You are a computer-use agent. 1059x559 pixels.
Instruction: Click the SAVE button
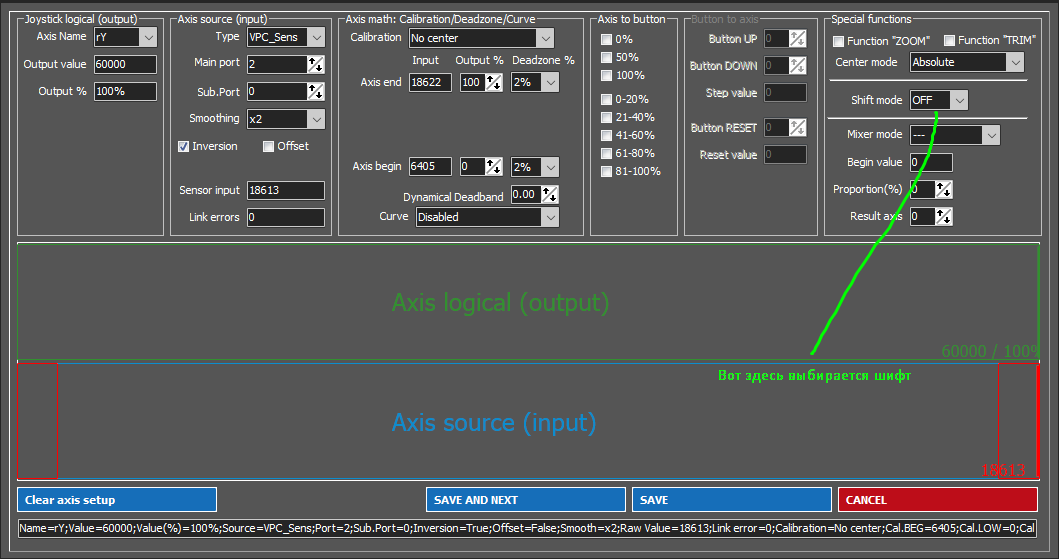coord(731,500)
